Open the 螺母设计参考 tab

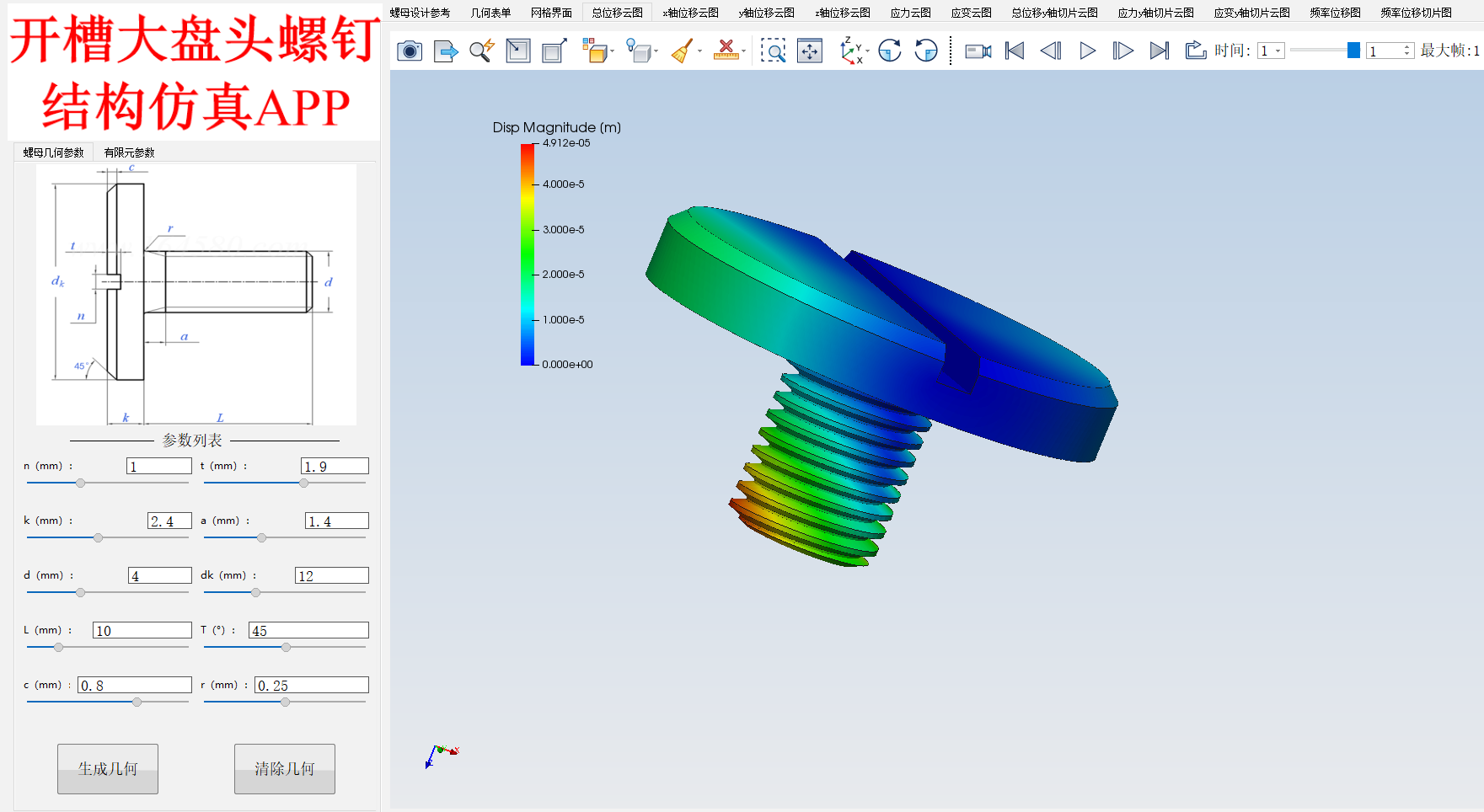(x=420, y=13)
